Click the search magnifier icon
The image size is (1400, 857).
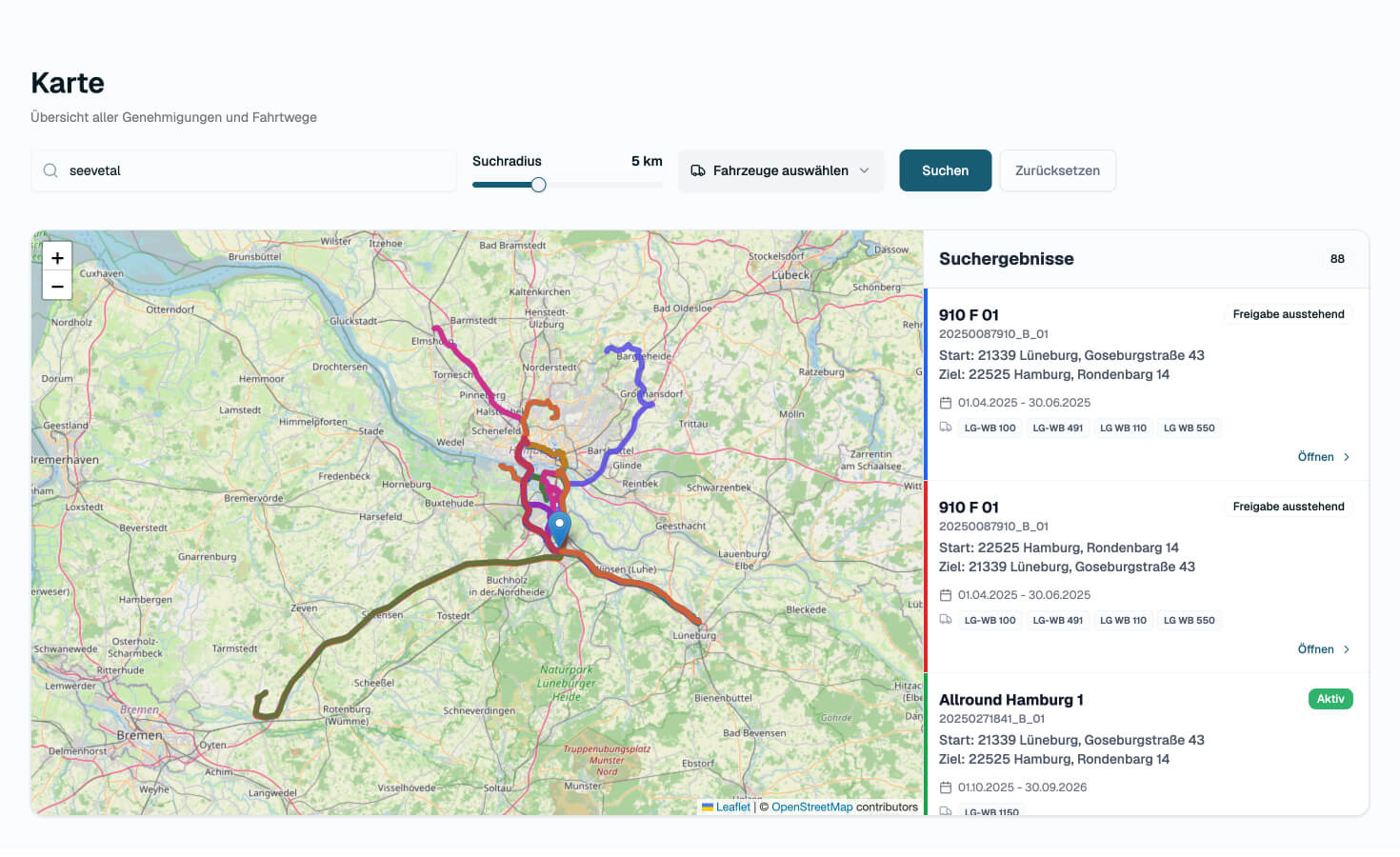pyautogui.click(x=50, y=170)
